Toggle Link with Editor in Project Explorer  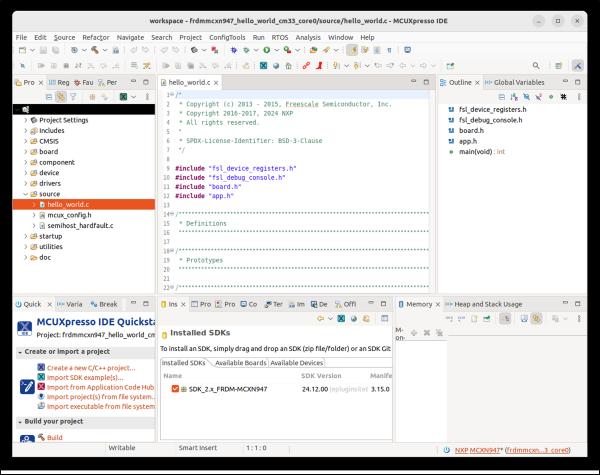pyautogui.click(x=62, y=97)
